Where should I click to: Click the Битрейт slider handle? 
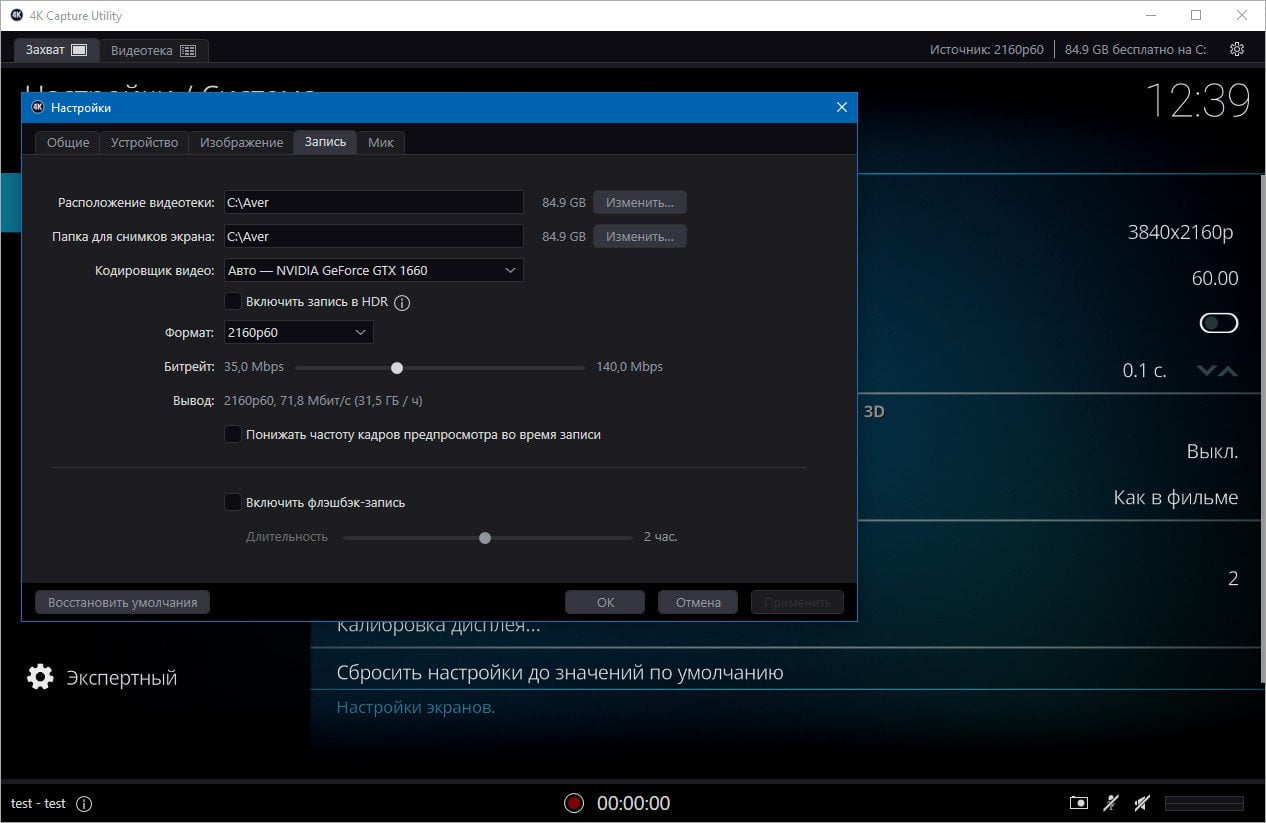coord(397,368)
